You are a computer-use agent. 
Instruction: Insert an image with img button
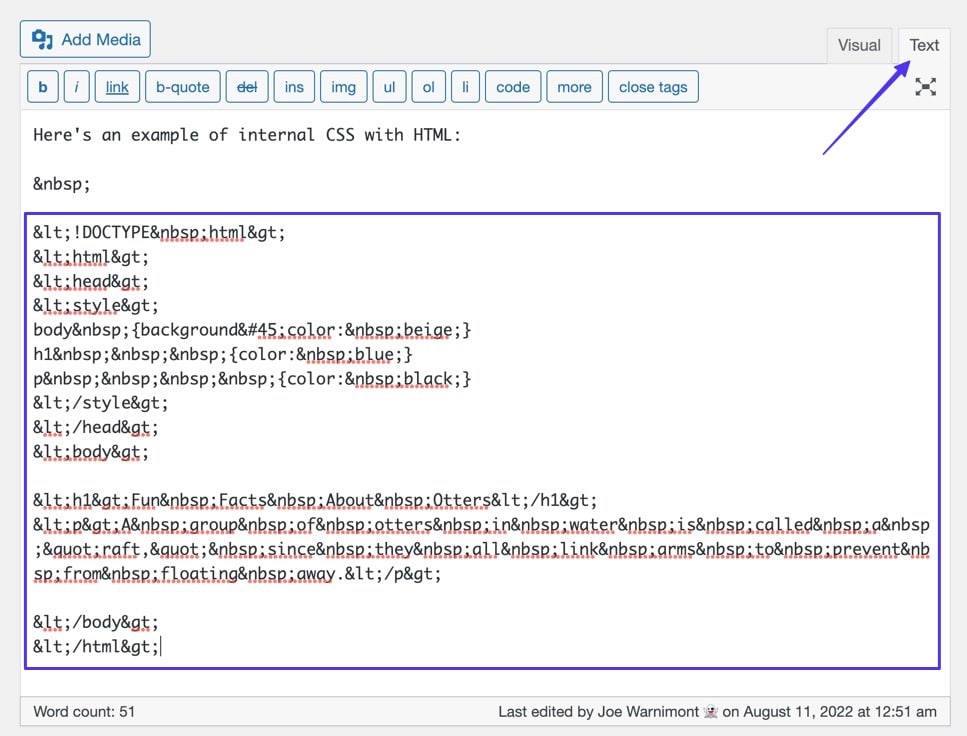[x=343, y=87]
